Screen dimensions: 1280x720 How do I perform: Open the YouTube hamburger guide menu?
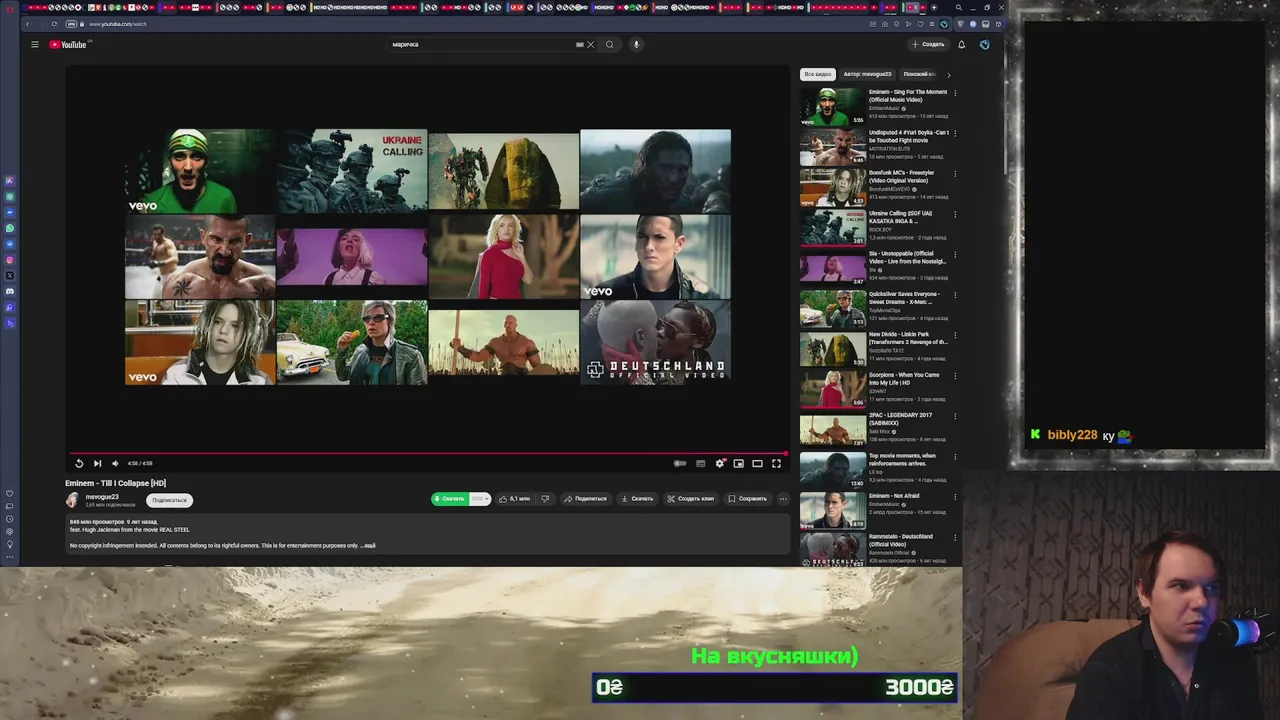coord(34,44)
